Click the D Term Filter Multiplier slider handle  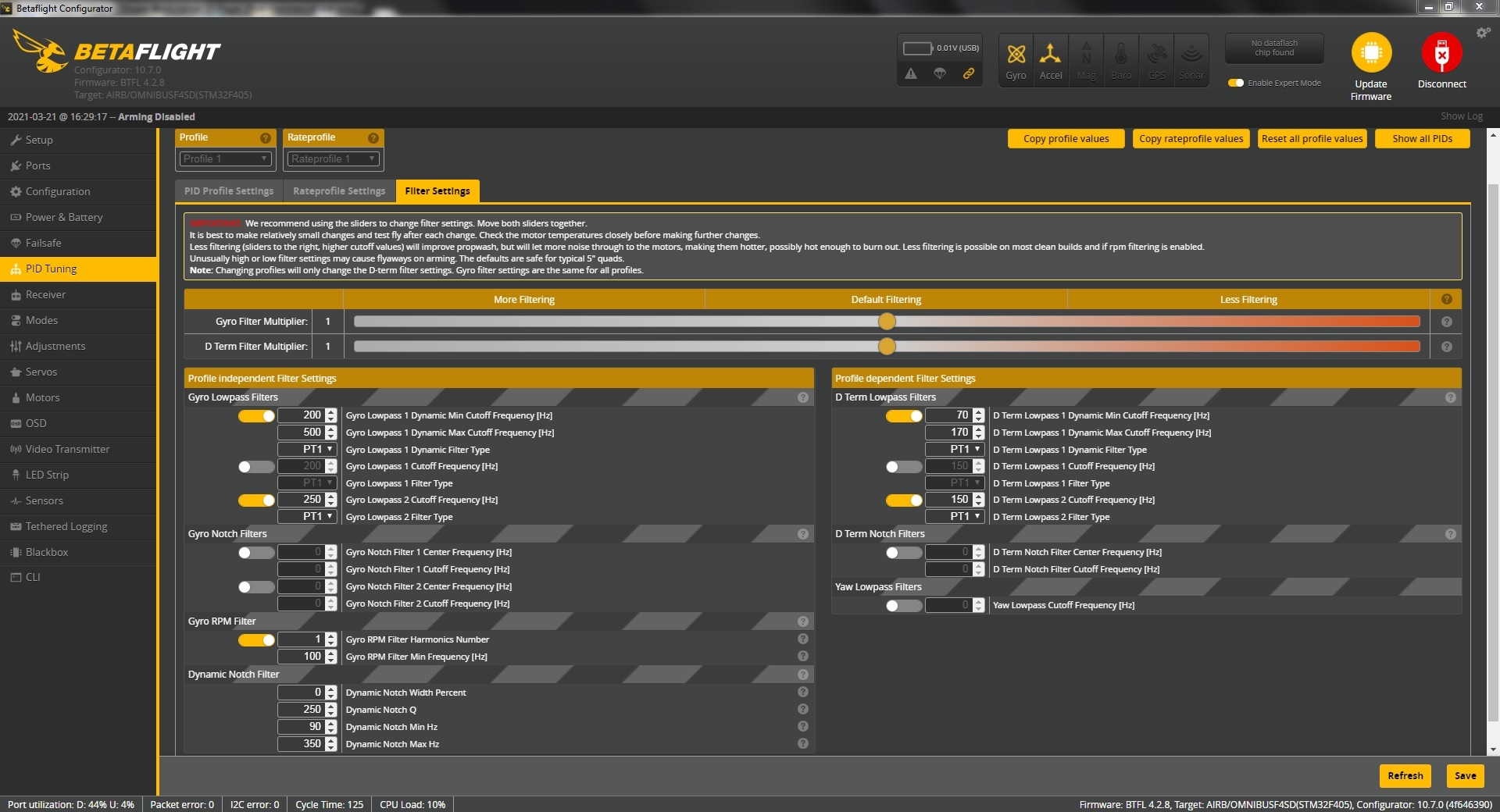click(887, 347)
